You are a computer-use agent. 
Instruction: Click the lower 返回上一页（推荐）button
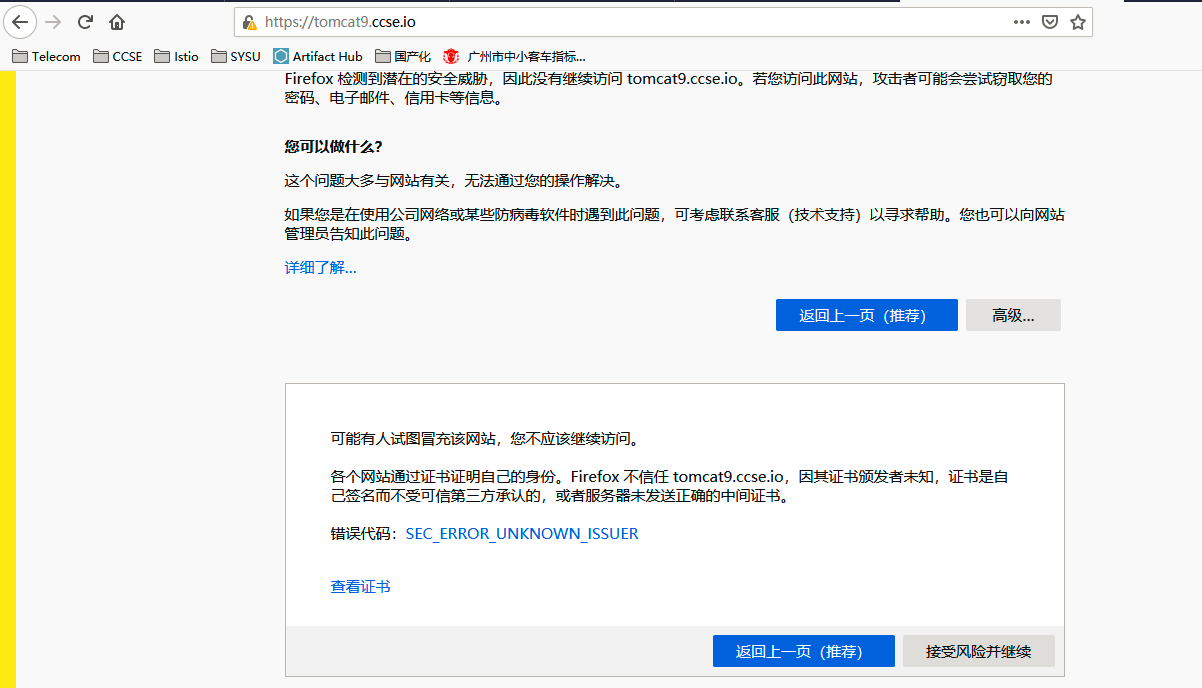pos(803,651)
